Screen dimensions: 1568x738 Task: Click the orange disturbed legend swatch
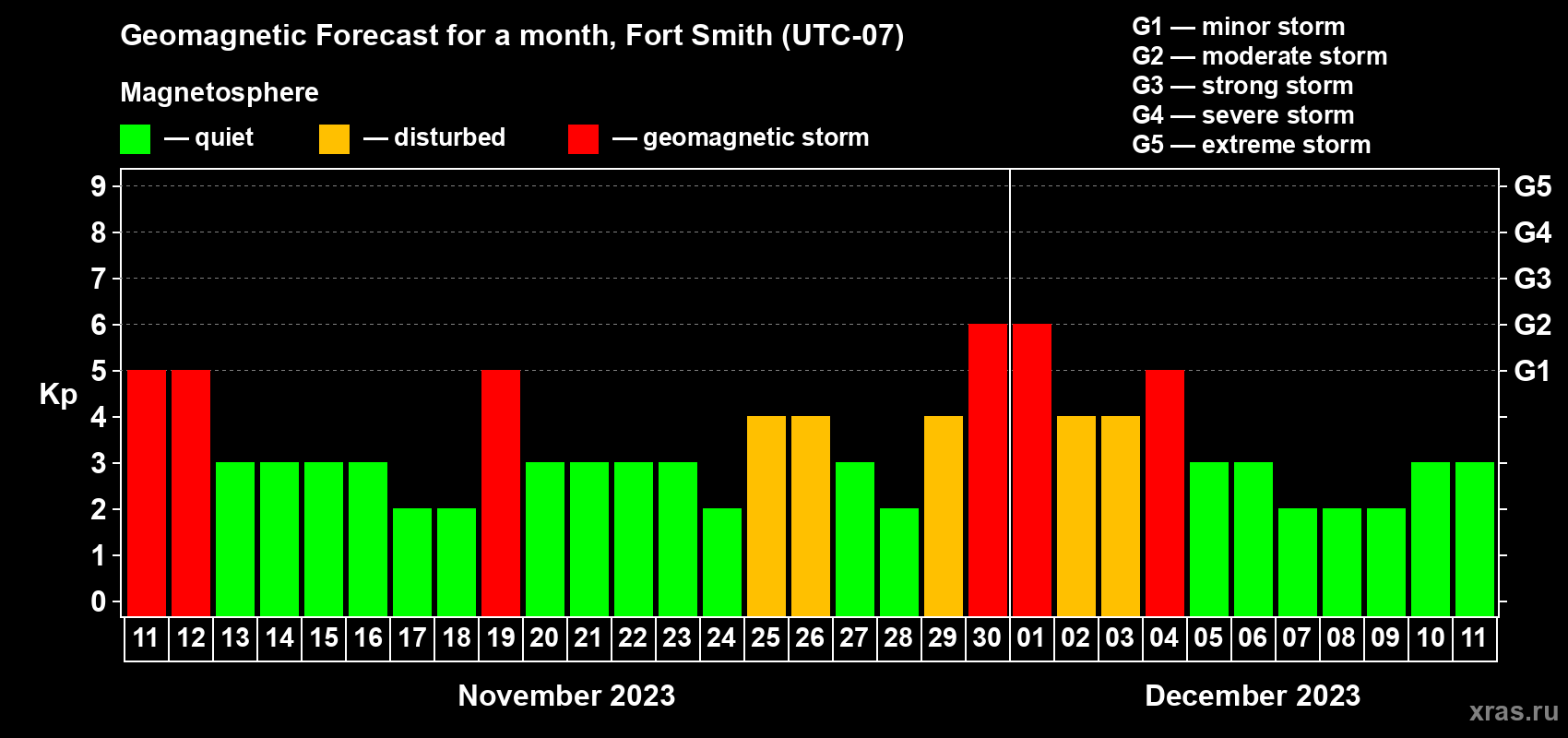[x=334, y=139]
